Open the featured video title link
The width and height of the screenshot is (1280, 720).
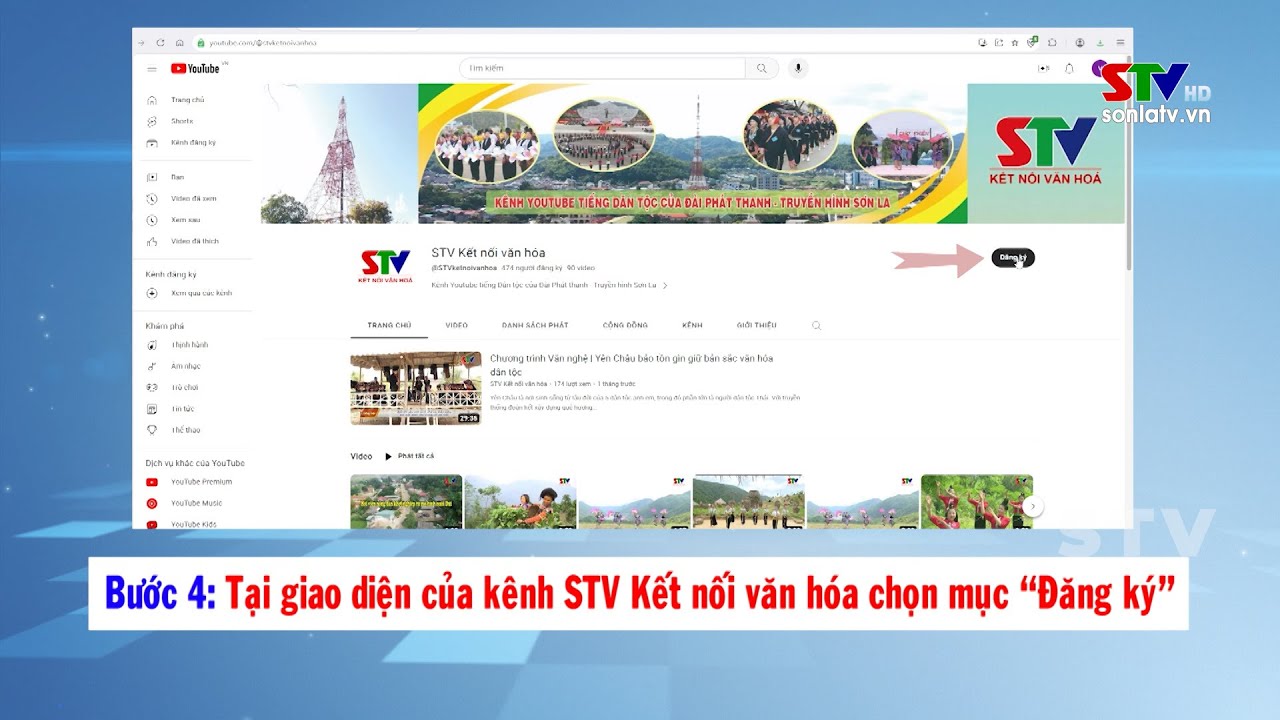point(631,365)
